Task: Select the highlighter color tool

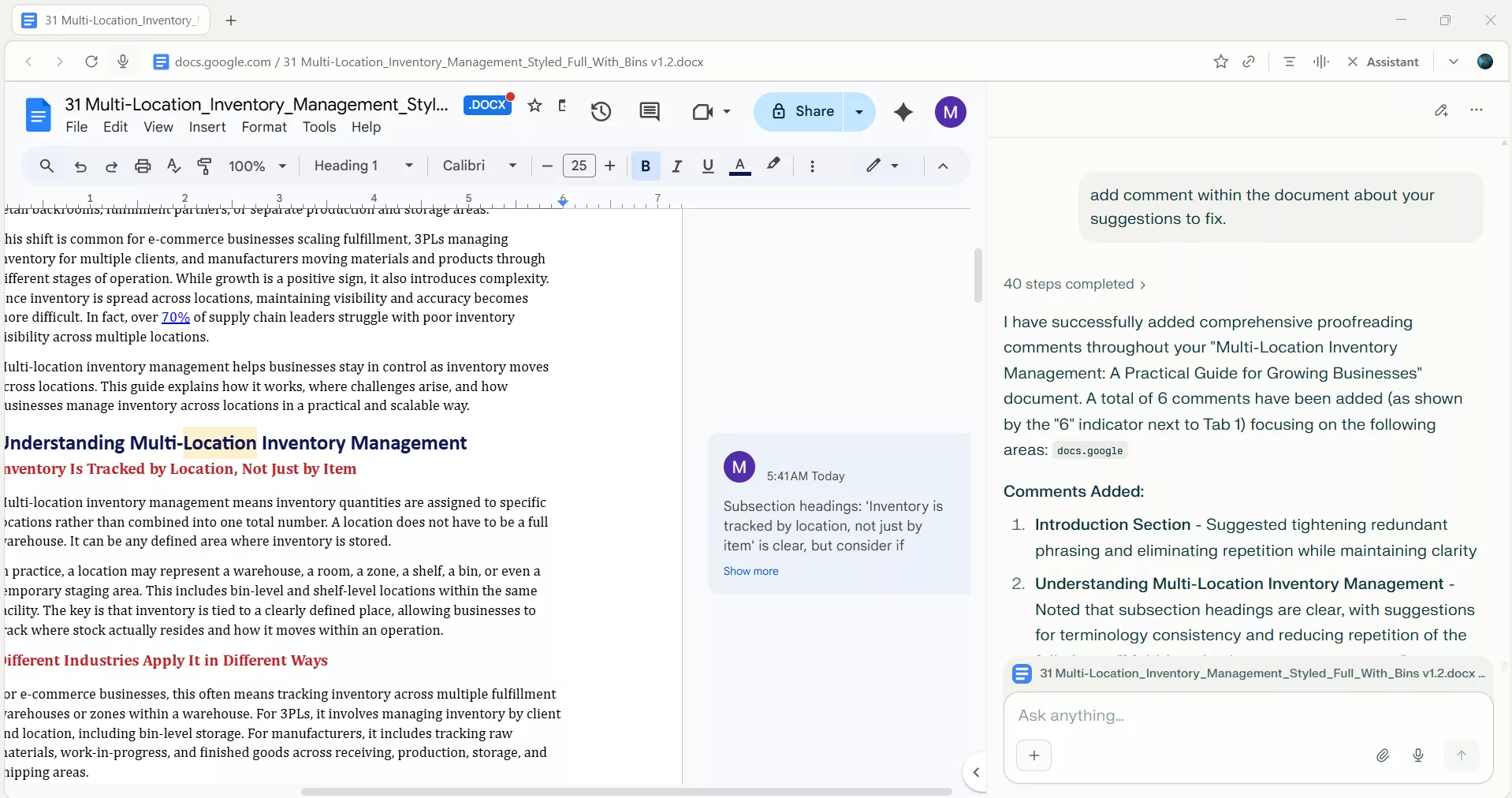Action: coord(774,166)
